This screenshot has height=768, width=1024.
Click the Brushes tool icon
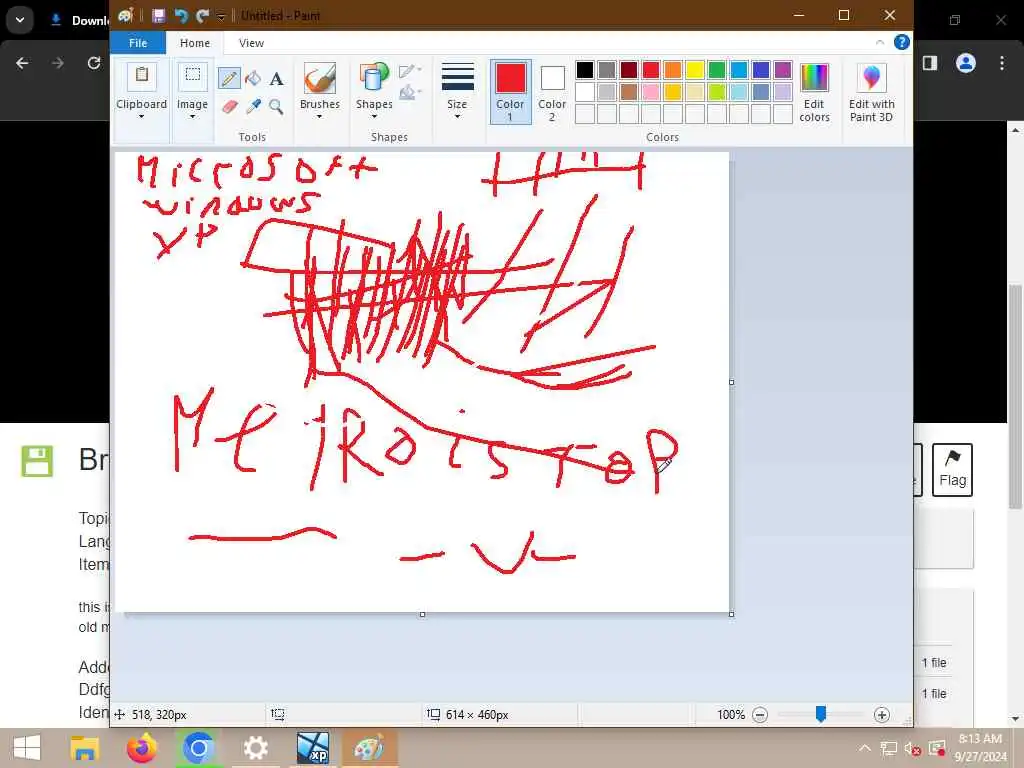319,79
